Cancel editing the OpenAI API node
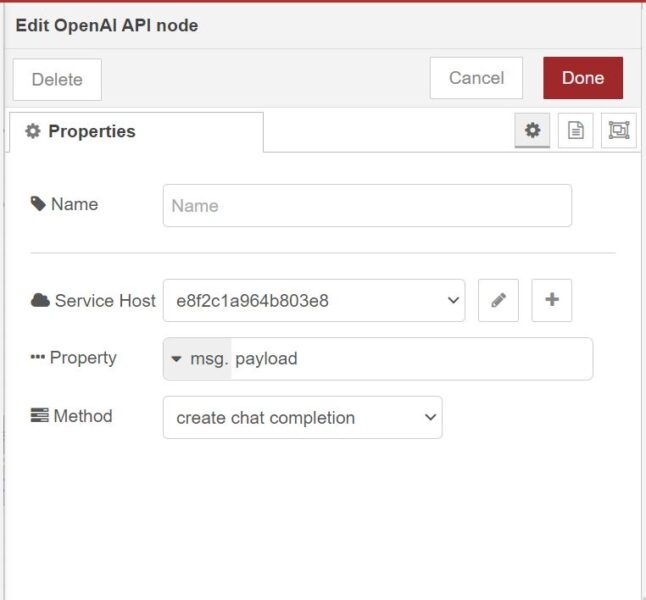 pyautogui.click(x=476, y=78)
